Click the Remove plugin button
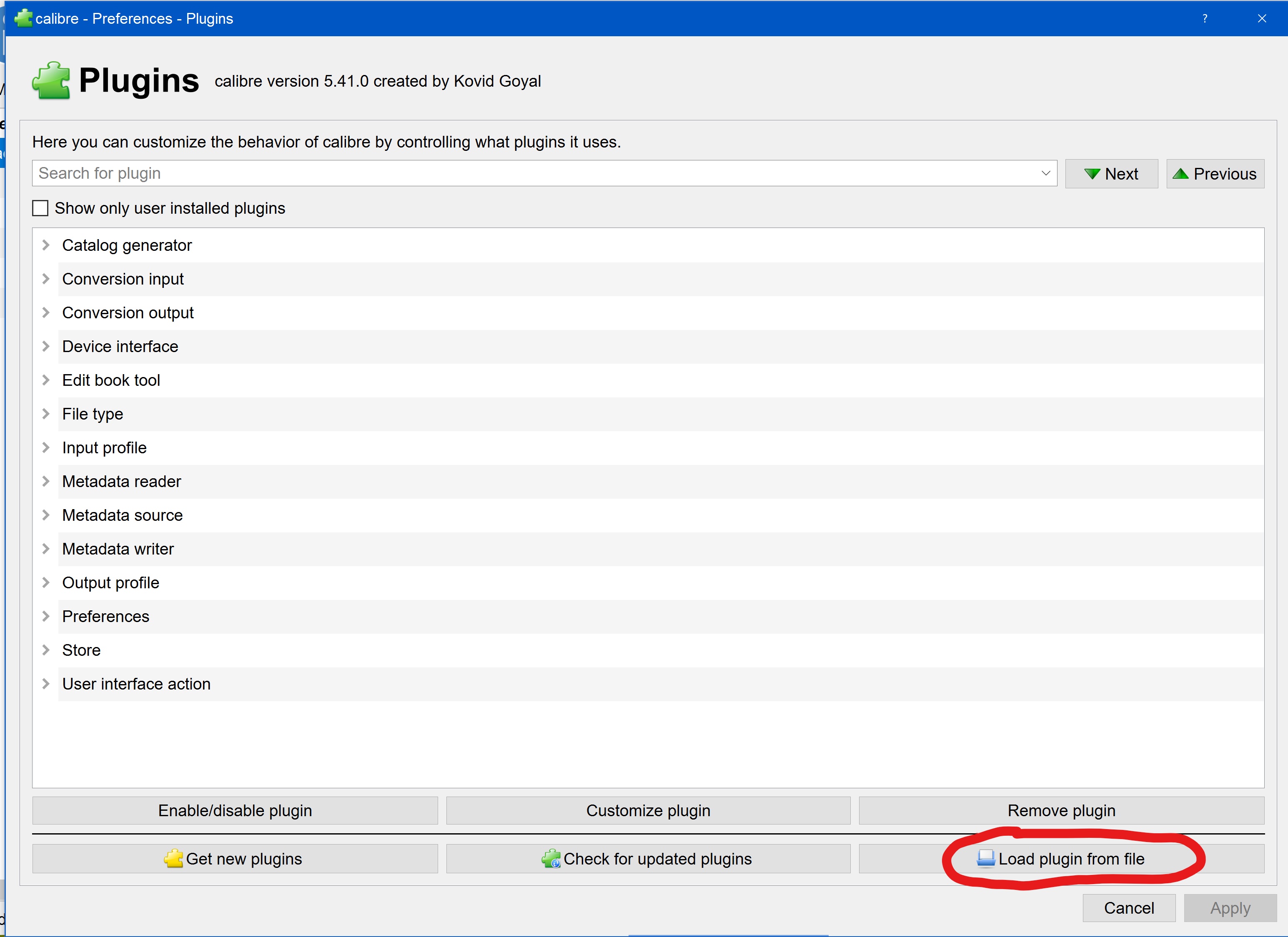1288x937 pixels. [1061, 810]
